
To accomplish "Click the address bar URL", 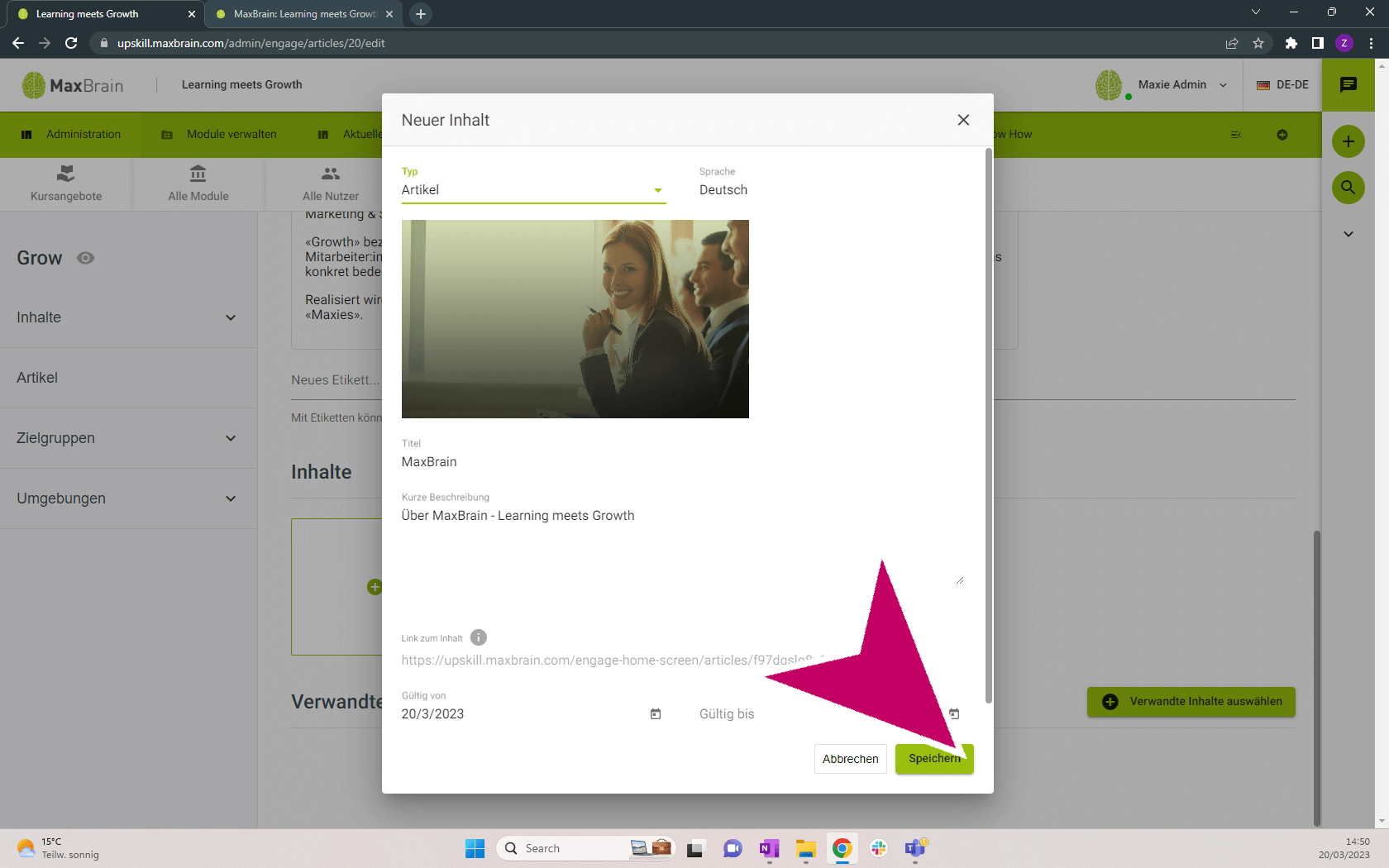I will point(251,43).
